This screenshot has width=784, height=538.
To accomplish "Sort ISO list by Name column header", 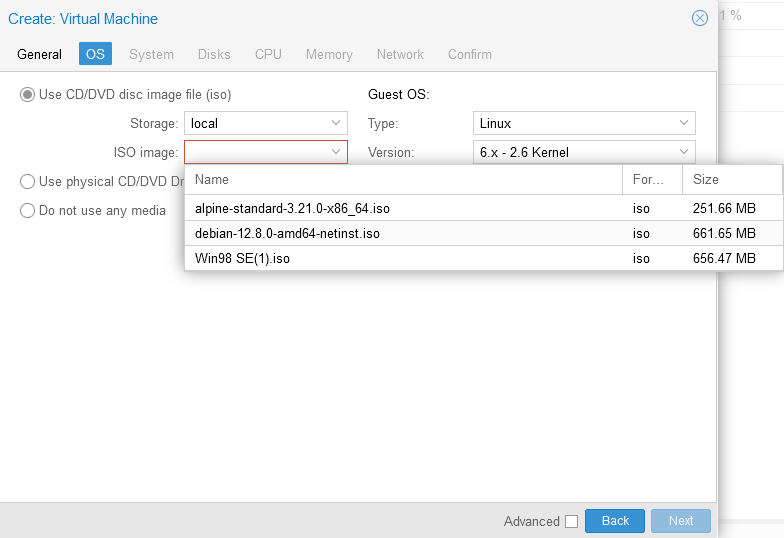I will (404, 180).
